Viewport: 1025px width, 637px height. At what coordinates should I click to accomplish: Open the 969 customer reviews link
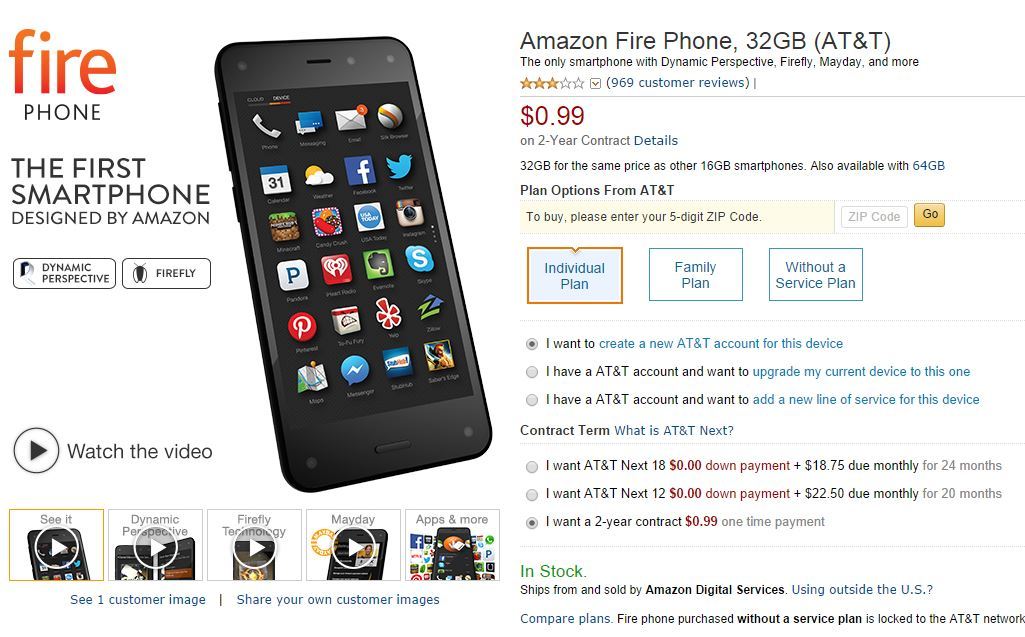tap(677, 83)
